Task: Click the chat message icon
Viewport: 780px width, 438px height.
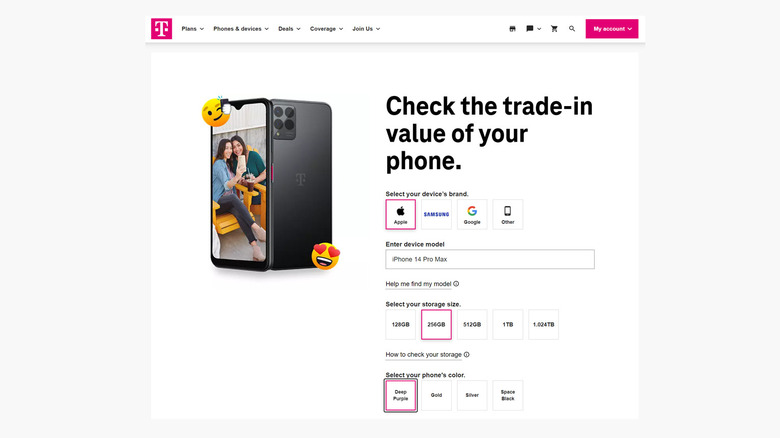Action: click(x=530, y=29)
